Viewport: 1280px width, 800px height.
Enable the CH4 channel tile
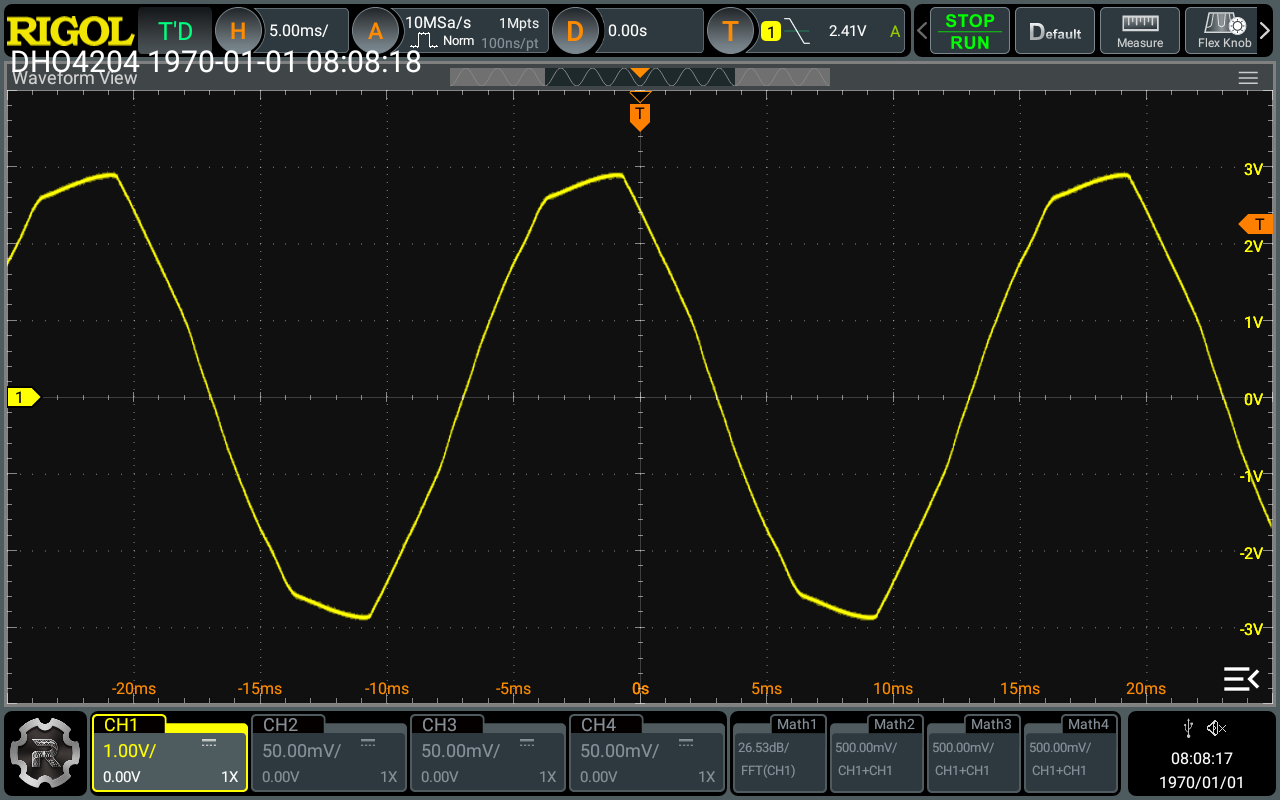point(647,753)
